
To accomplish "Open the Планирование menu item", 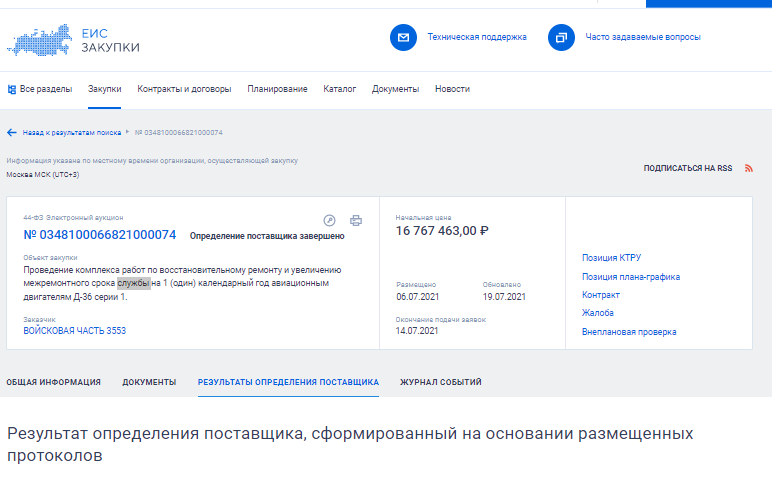I will coord(277,89).
